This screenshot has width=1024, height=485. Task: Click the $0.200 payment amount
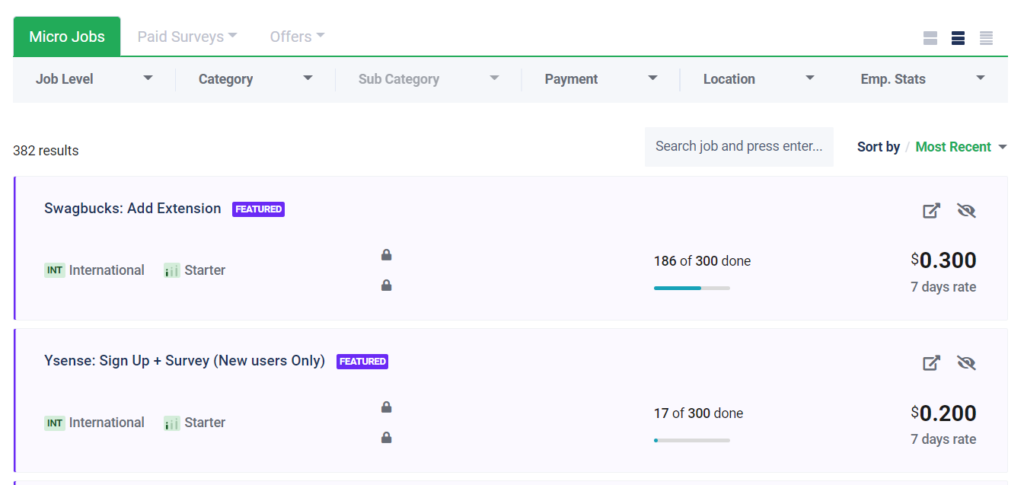tap(944, 413)
